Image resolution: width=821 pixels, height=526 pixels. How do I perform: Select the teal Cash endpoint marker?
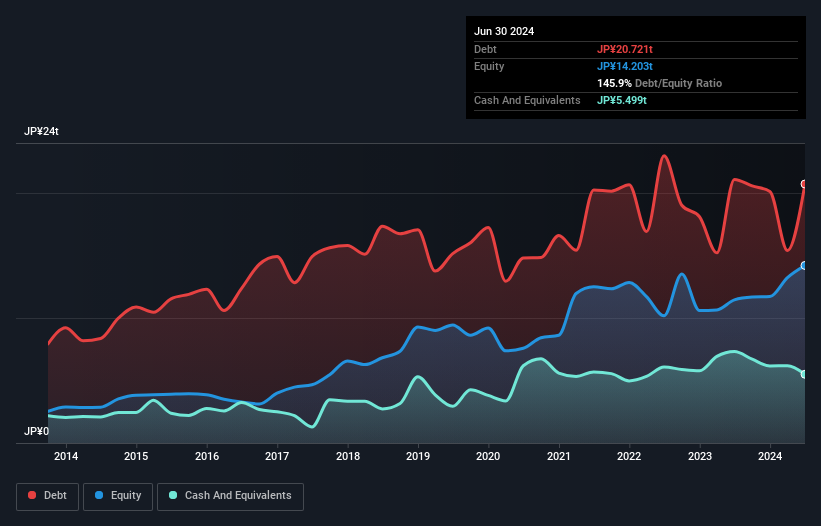(x=804, y=374)
